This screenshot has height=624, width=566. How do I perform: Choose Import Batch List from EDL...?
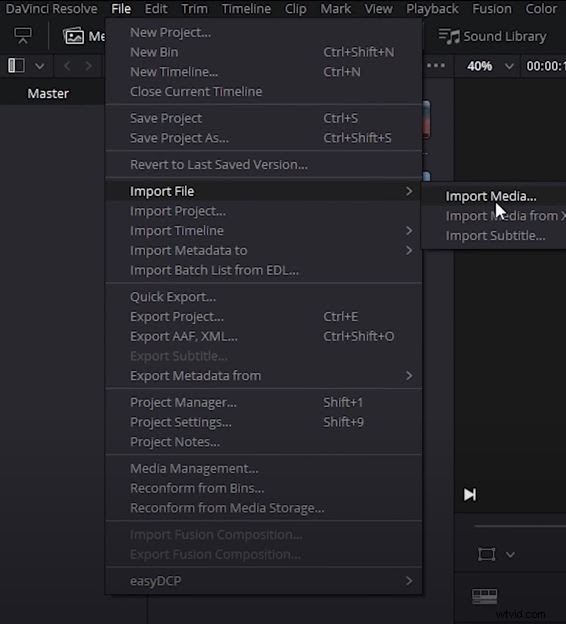(263, 270)
